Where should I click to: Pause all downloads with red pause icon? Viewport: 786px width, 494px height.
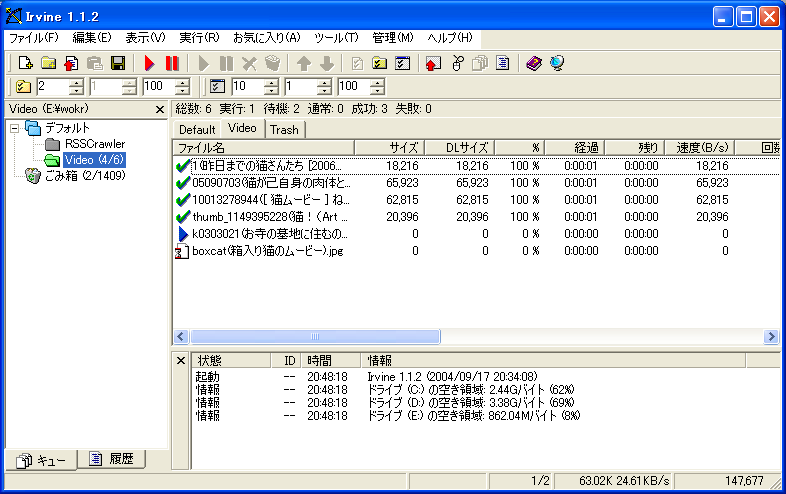[172, 63]
